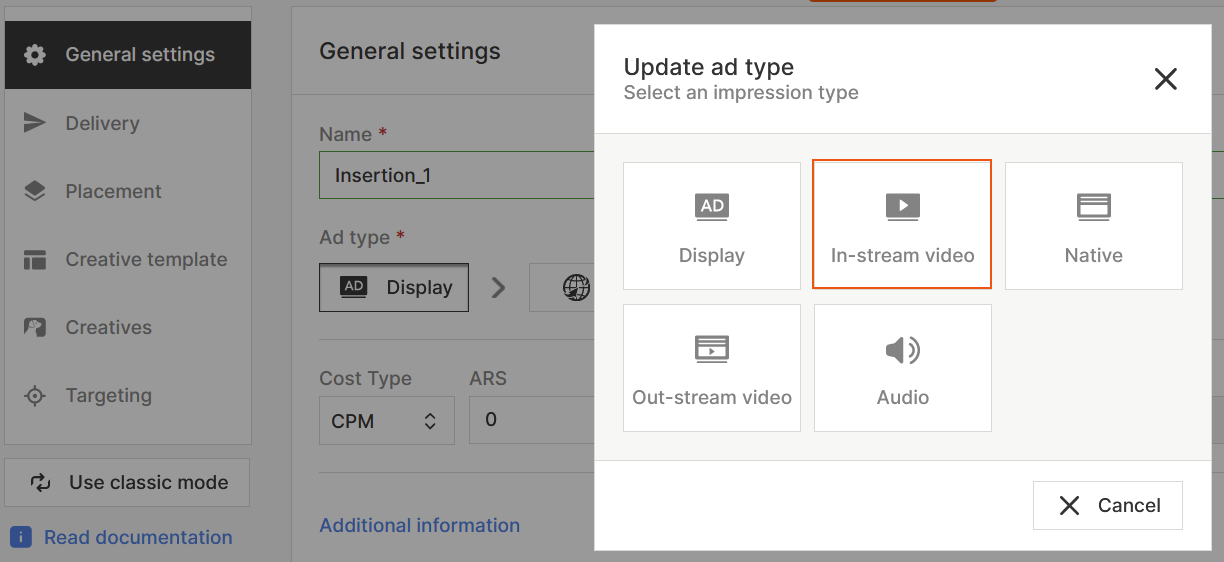This screenshot has height=562, width=1224.
Task: Pick the Out-stream video ad type
Action: [711, 368]
